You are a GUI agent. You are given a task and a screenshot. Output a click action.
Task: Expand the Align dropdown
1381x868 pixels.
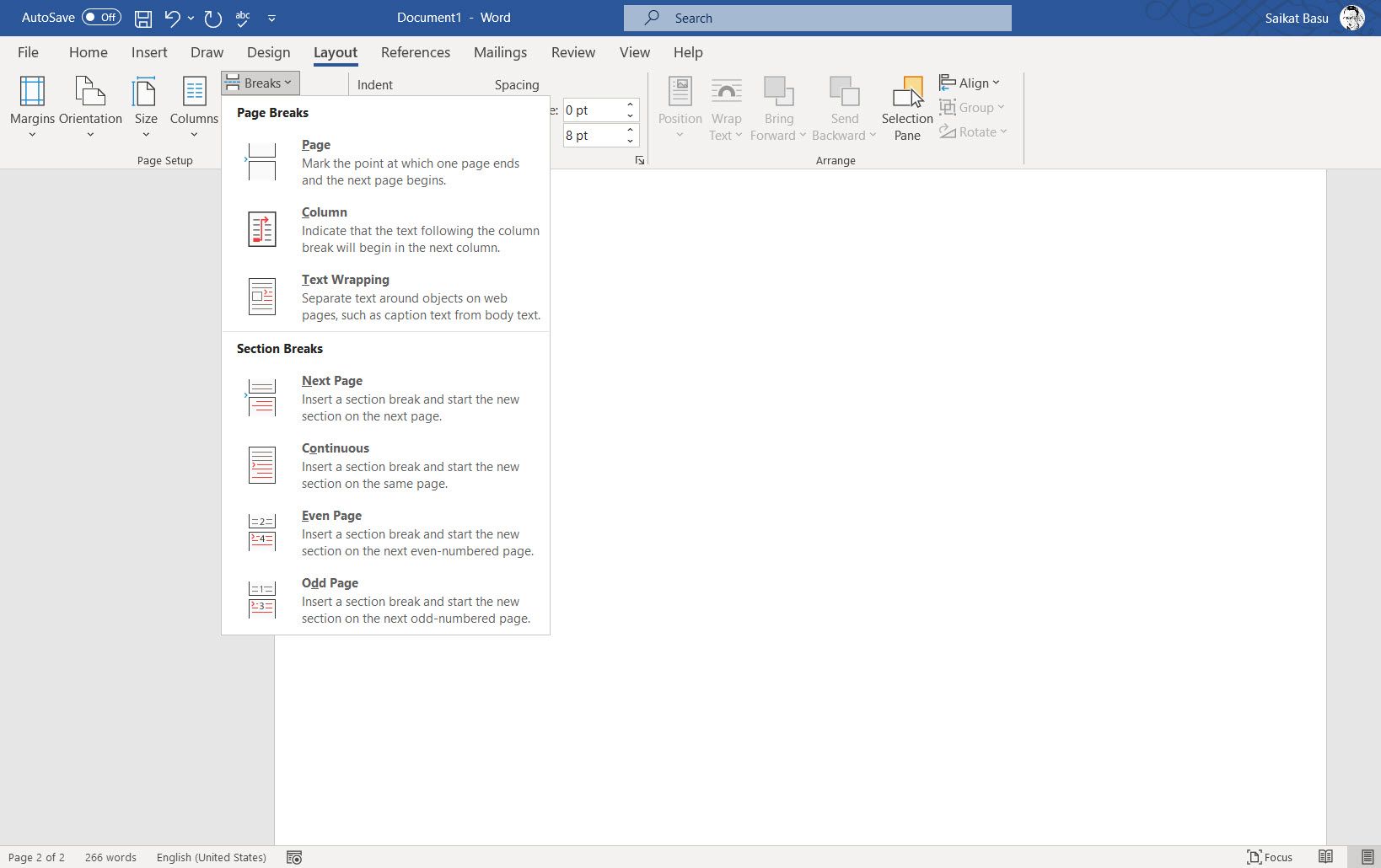click(x=970, y=83)
